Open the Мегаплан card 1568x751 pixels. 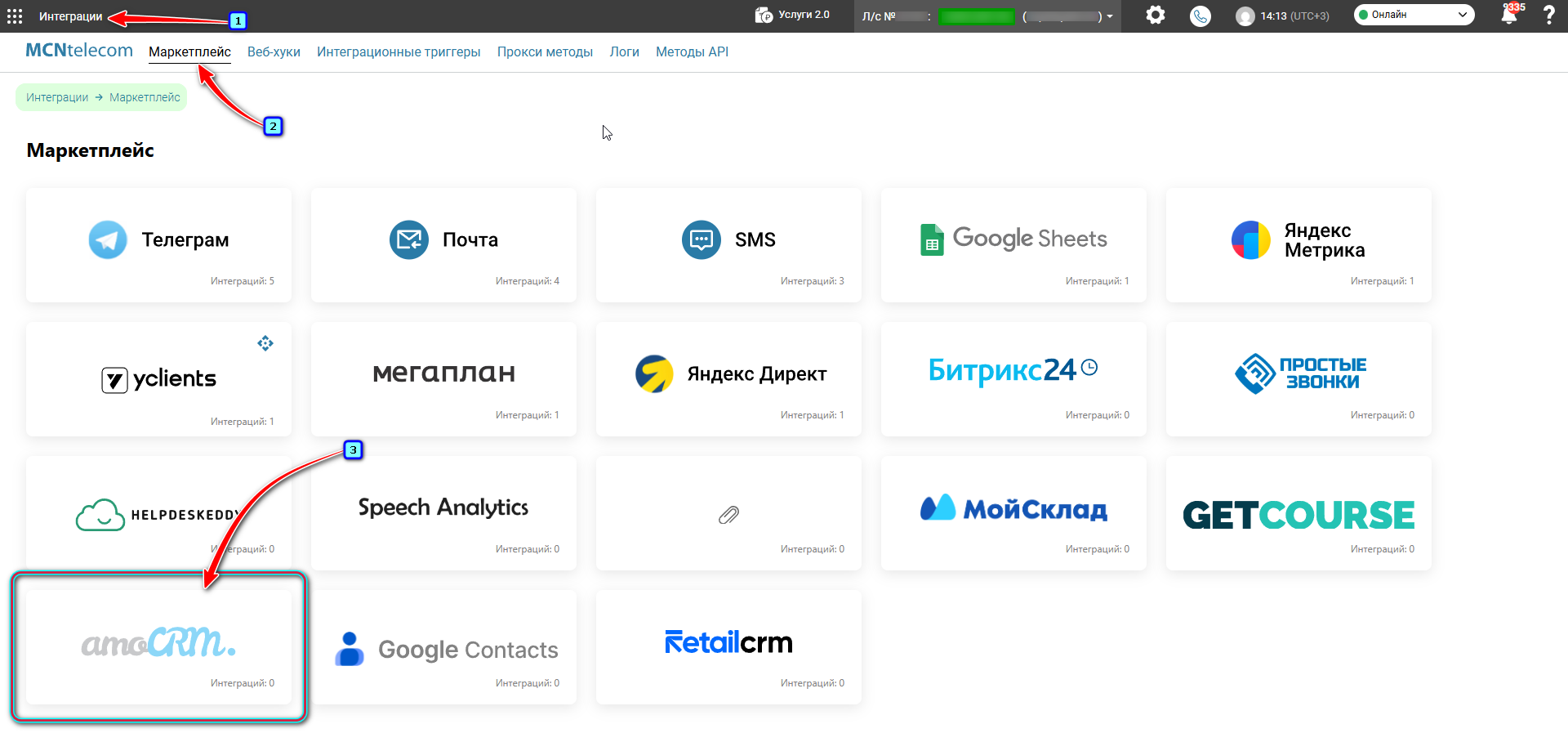[443, 379]
